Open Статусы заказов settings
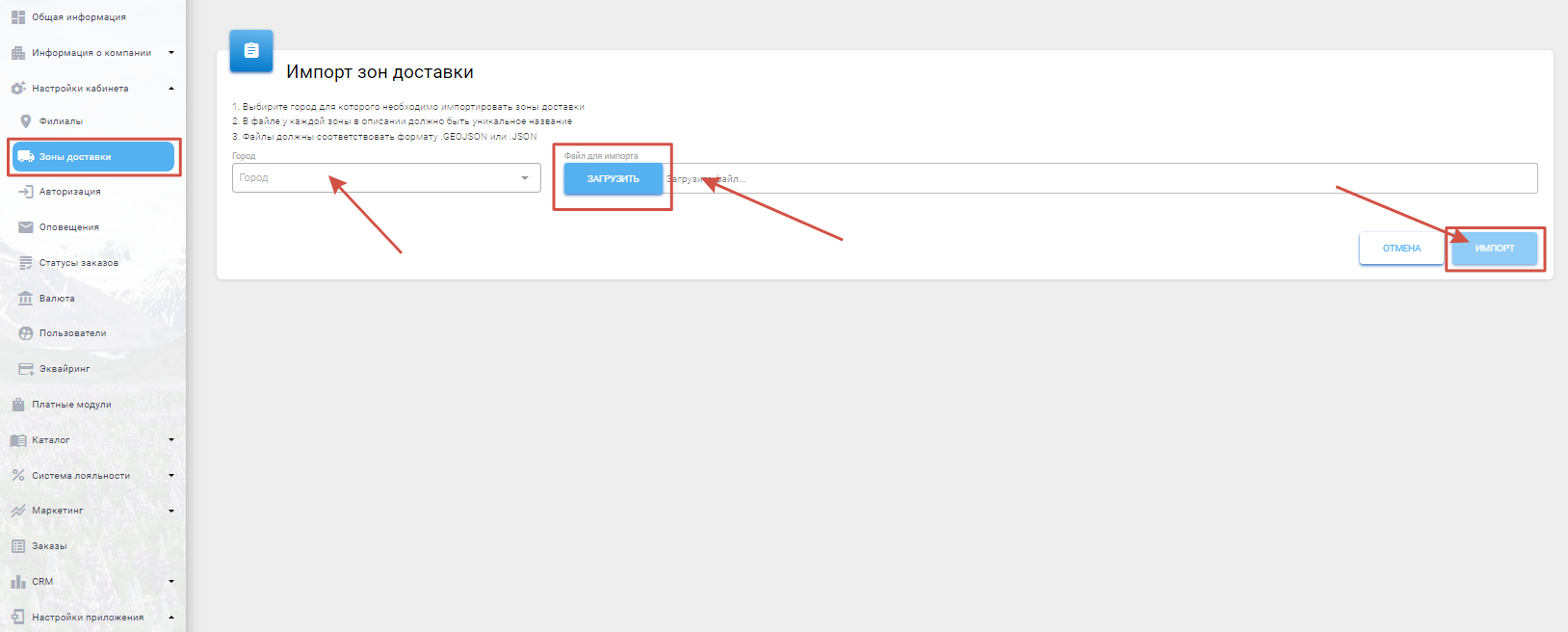This screenshot has height=632, width=1568. click(x=78, y=263)
